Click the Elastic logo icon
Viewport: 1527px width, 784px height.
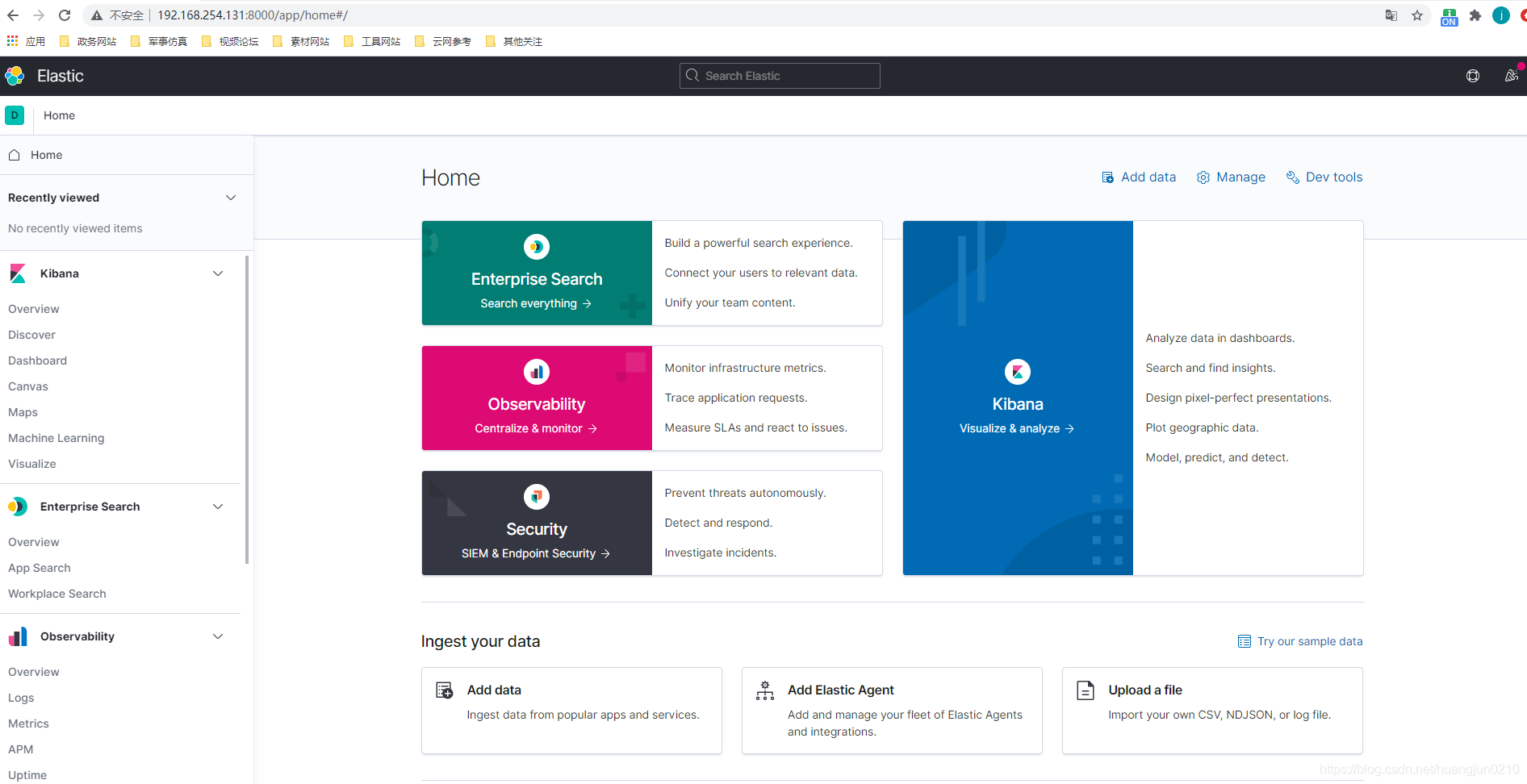[15, 76]
